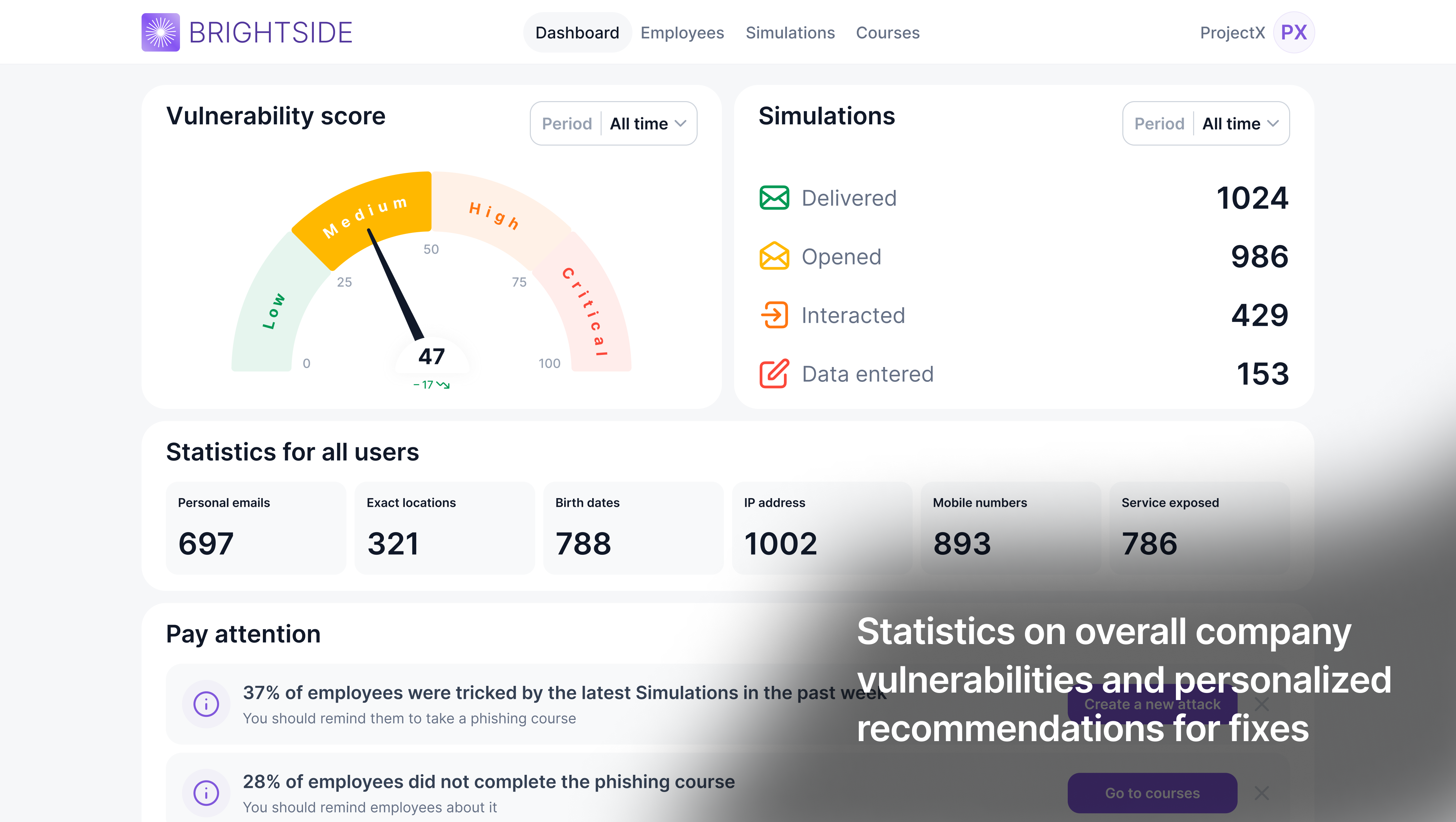Viewport: 1456px width, 822px height.
Task: Open the ProjectX account menu
Action: pos(1232,33)
